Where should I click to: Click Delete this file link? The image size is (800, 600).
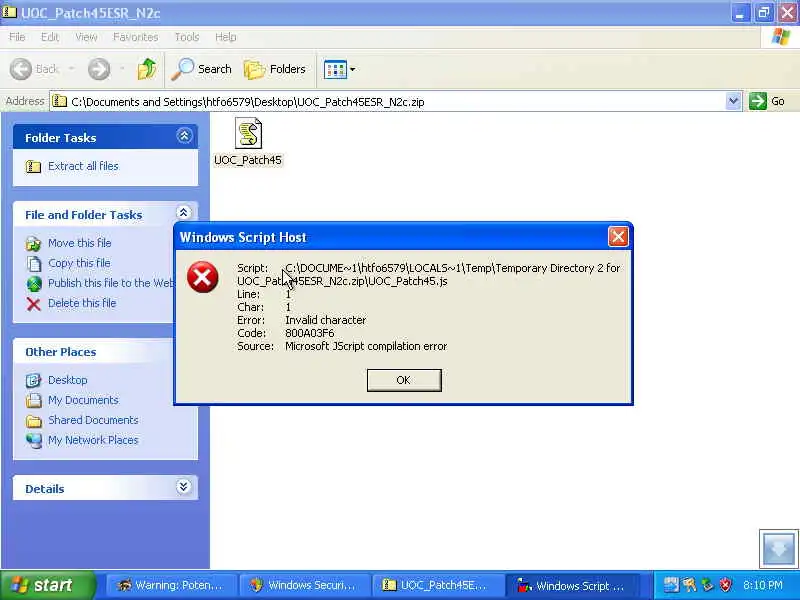[82, 303]
